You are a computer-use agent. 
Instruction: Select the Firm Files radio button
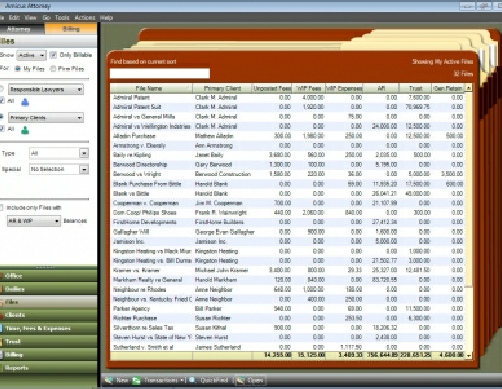tap(53, 69)
